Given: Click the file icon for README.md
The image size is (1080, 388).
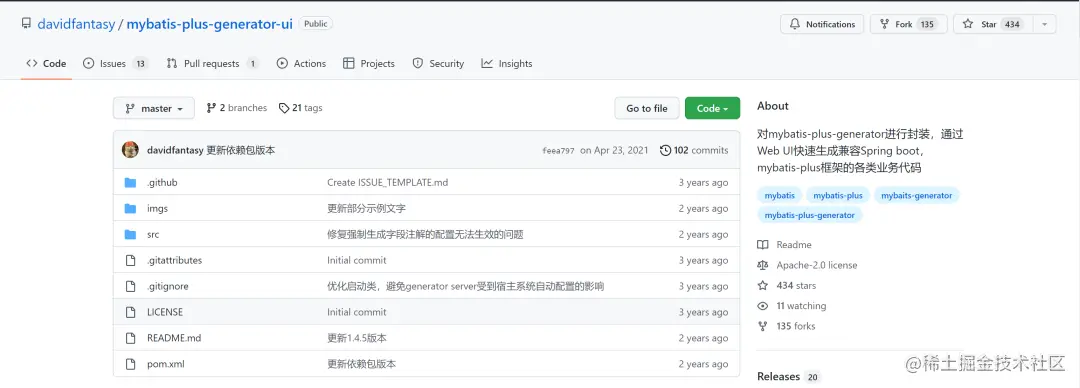Looking at the screenshot, I should coord(130,338).
